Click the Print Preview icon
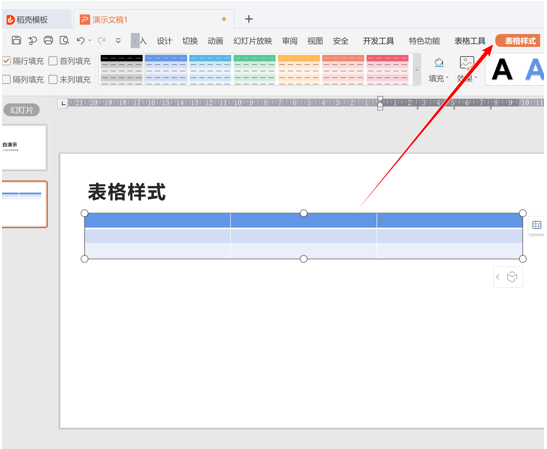Image resolution: width=547 pixels, height=449 pixels. pos(65,40)
